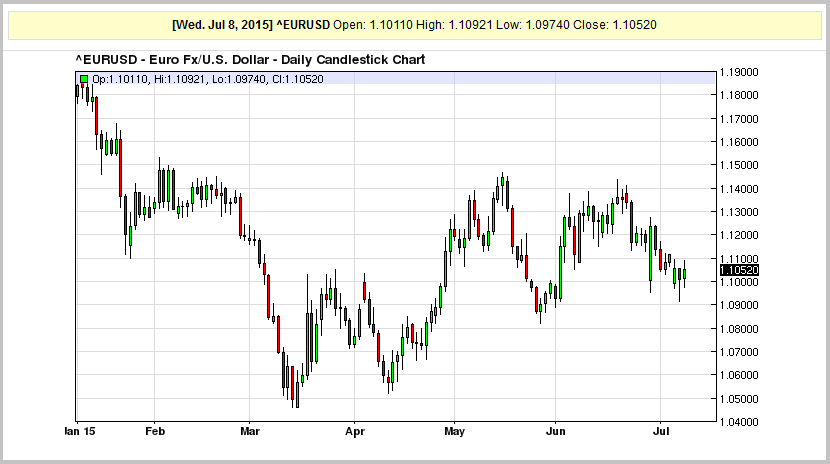The height and width of the screenshot is (464, 830).
Task: Click the 1.07000 price axis label
Action: click(x=739, y=352)
